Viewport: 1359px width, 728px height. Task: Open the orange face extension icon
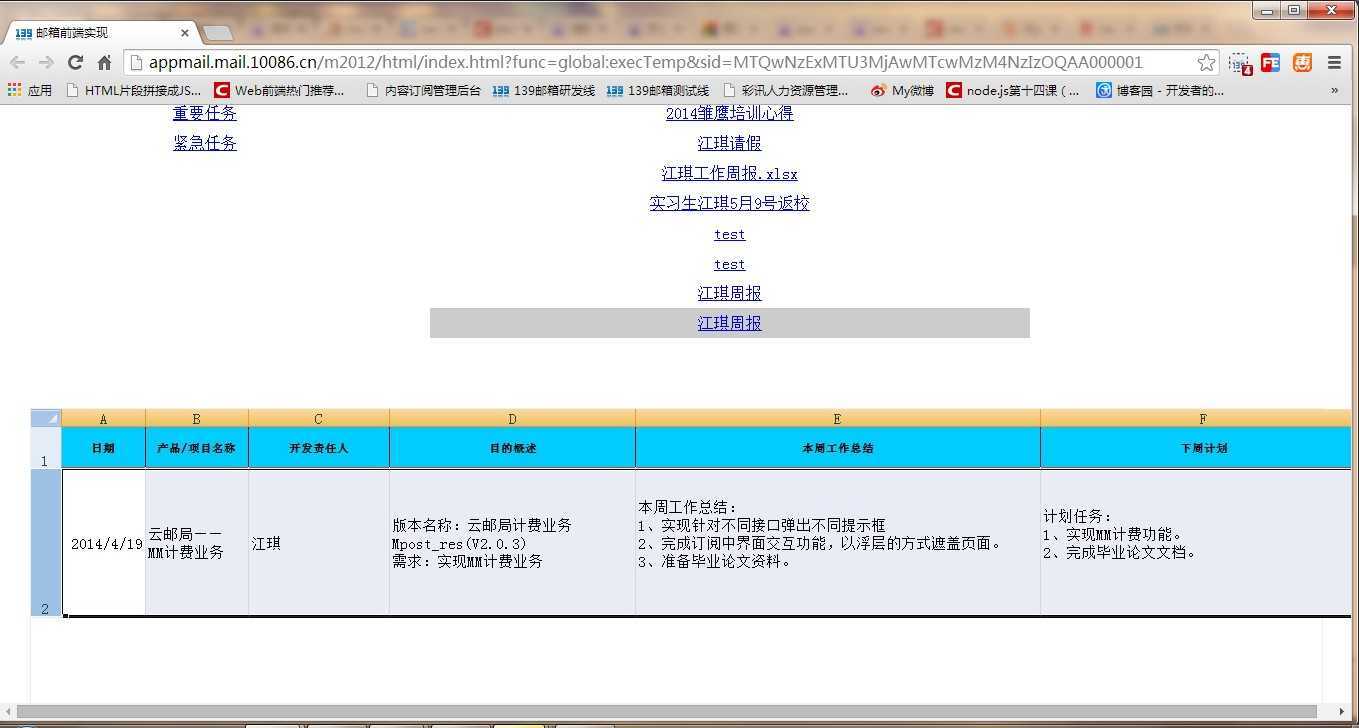click(1302, 62)
